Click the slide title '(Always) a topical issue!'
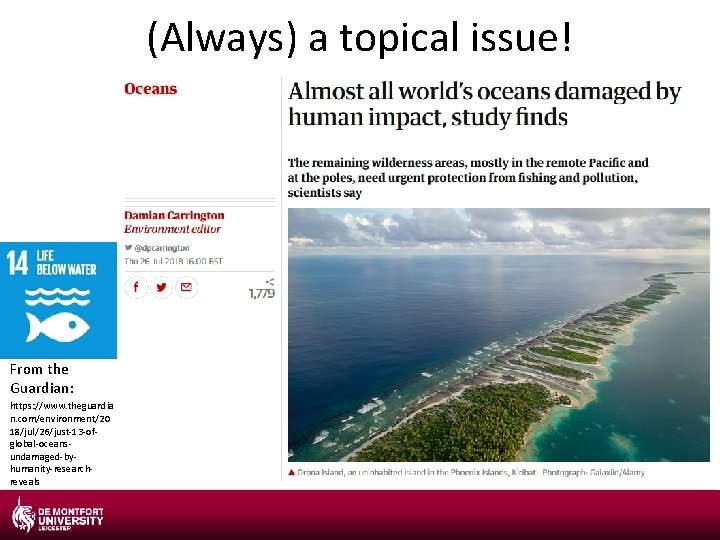 point(360,37)
